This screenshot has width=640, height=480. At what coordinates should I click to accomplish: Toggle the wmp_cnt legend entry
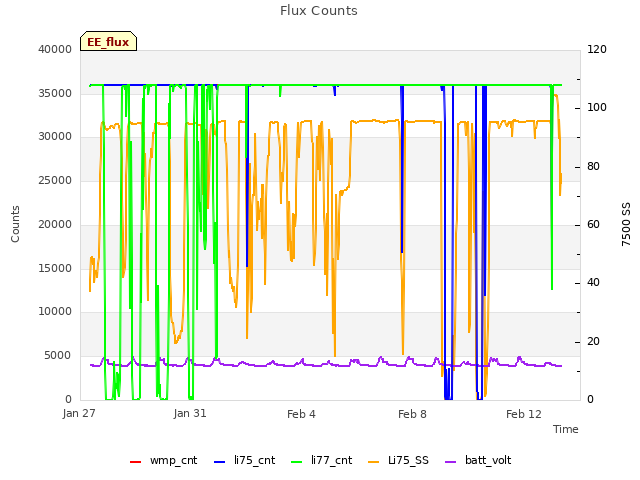pyautogui.click(x=163, y=461)
